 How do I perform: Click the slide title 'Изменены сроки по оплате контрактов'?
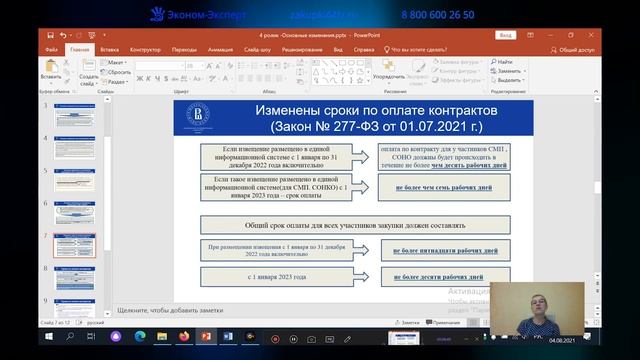coord(376,111)
